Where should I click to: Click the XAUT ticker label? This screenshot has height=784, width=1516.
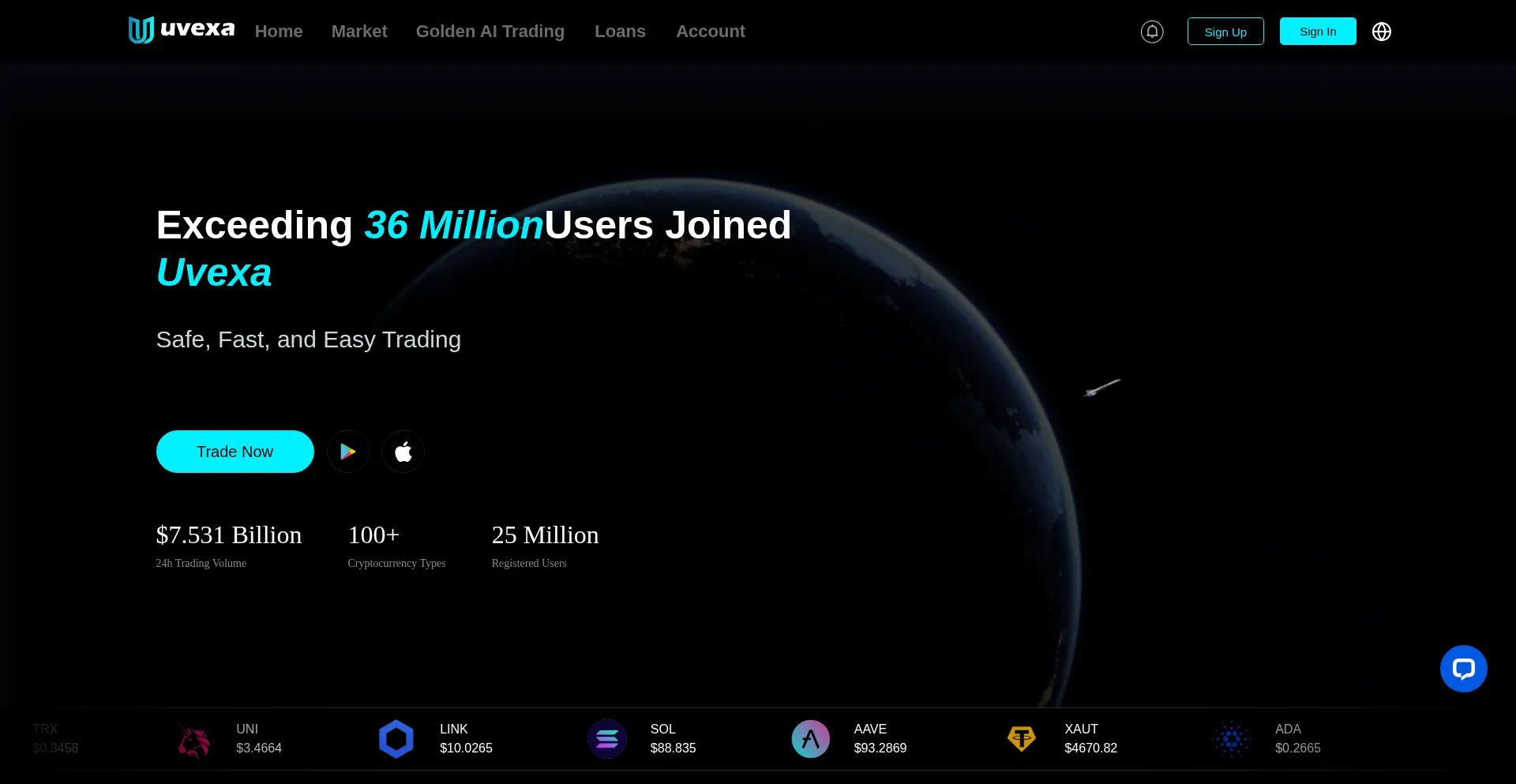pyautogui.click(x=1082, y=730)
